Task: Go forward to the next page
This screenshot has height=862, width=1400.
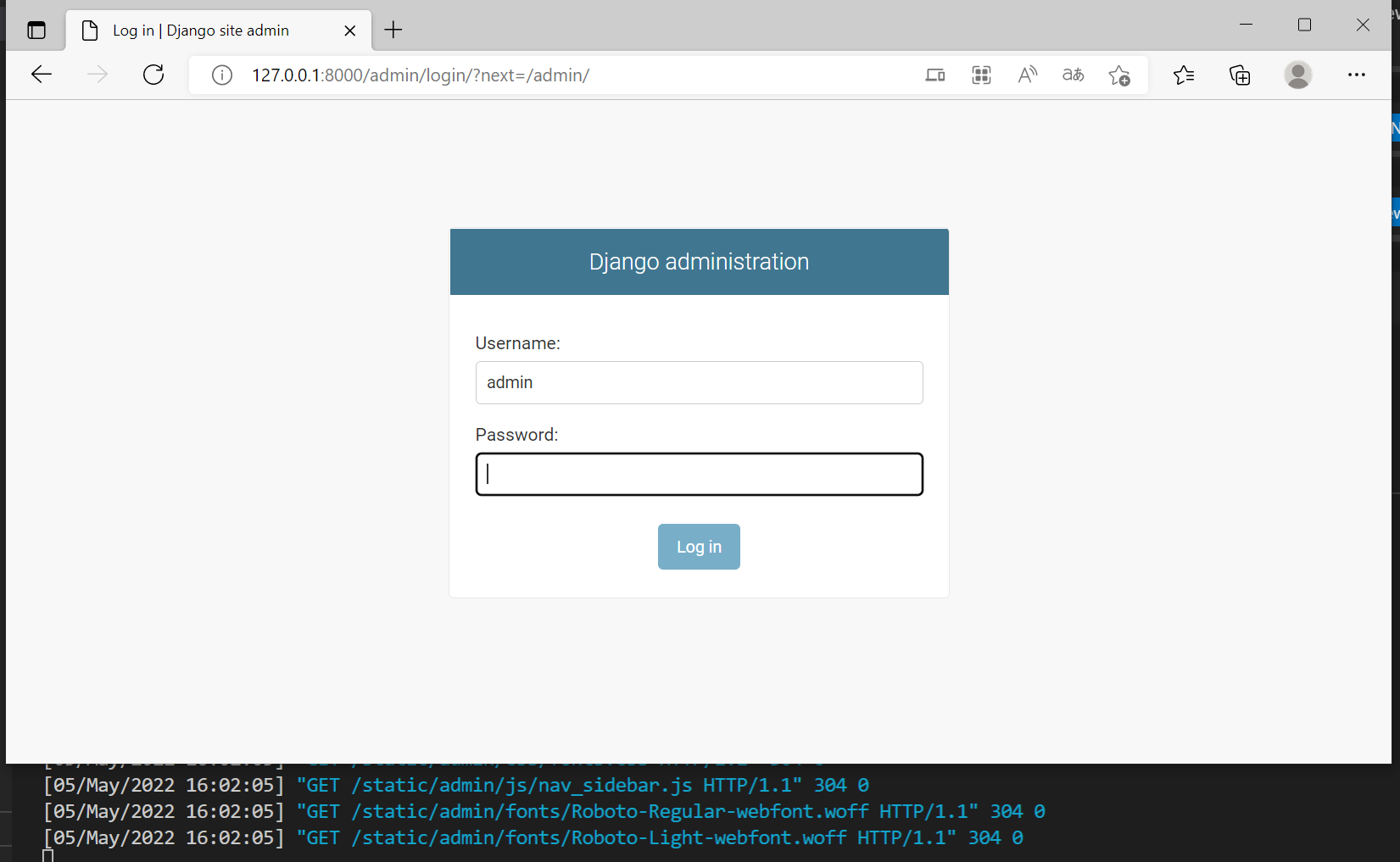Action: click(x=98, y=75)
